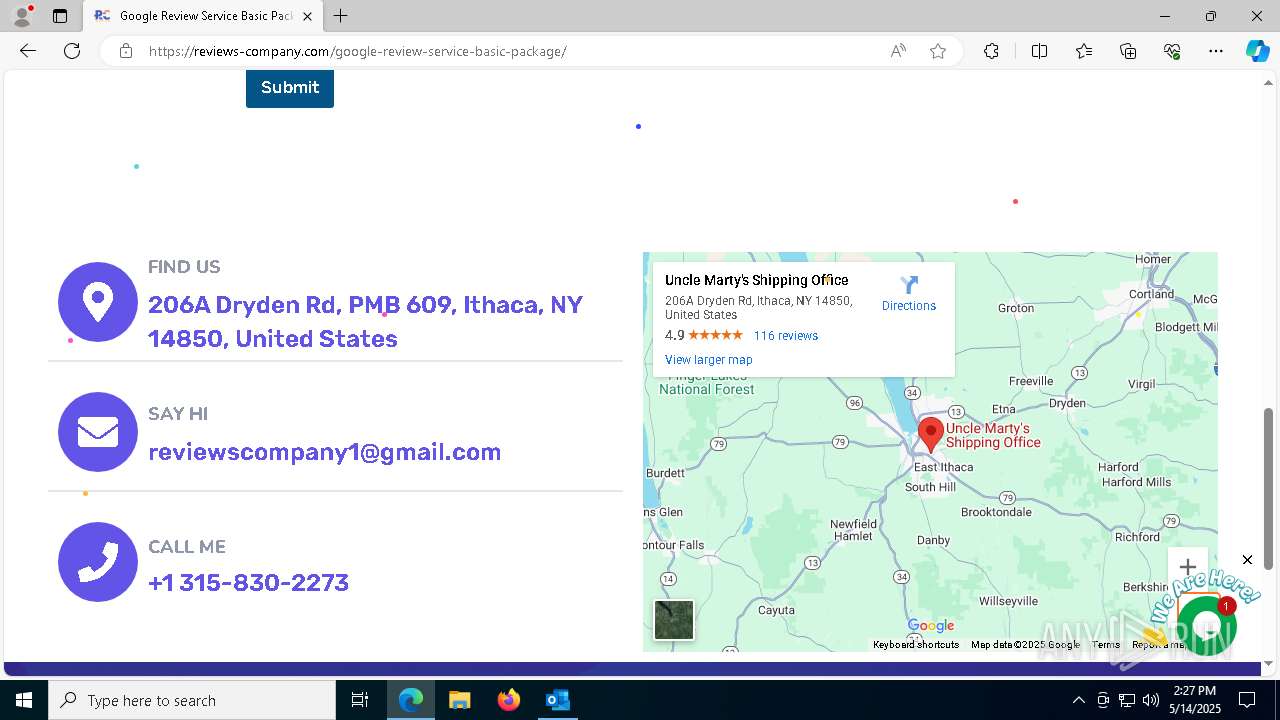Open the browser Extensions icon

point(991,51)
